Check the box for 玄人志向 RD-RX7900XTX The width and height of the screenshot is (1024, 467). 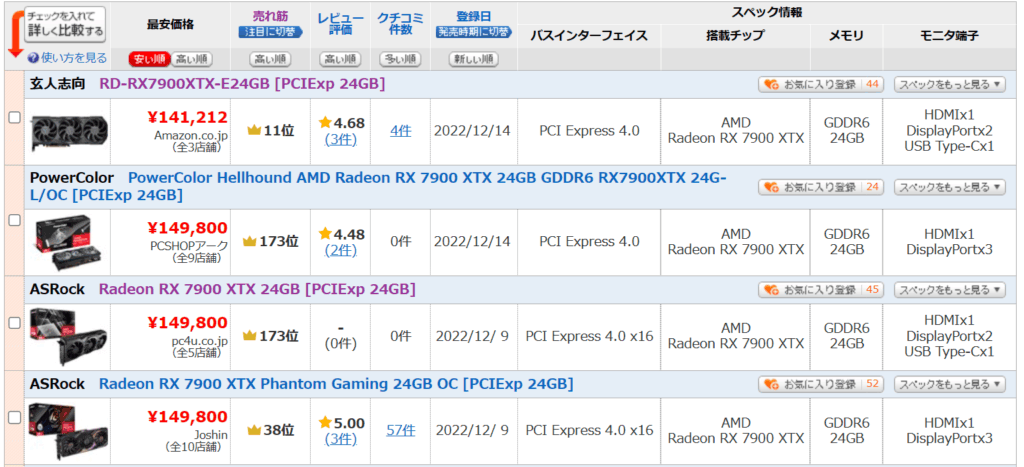(14, 118)
